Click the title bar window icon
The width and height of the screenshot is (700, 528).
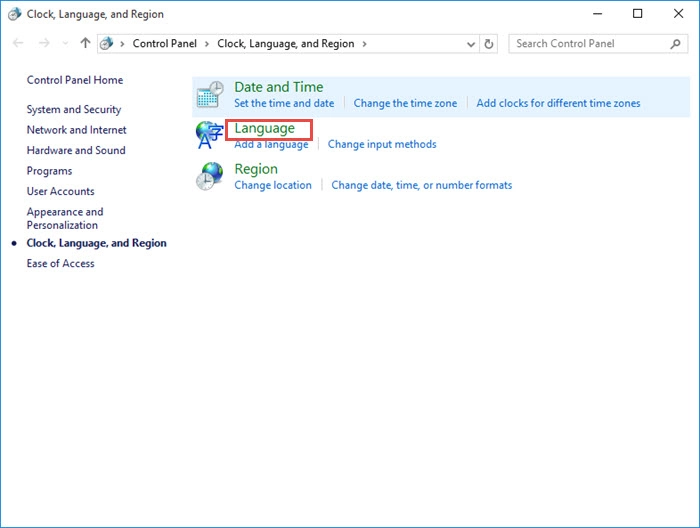[14, 14]
